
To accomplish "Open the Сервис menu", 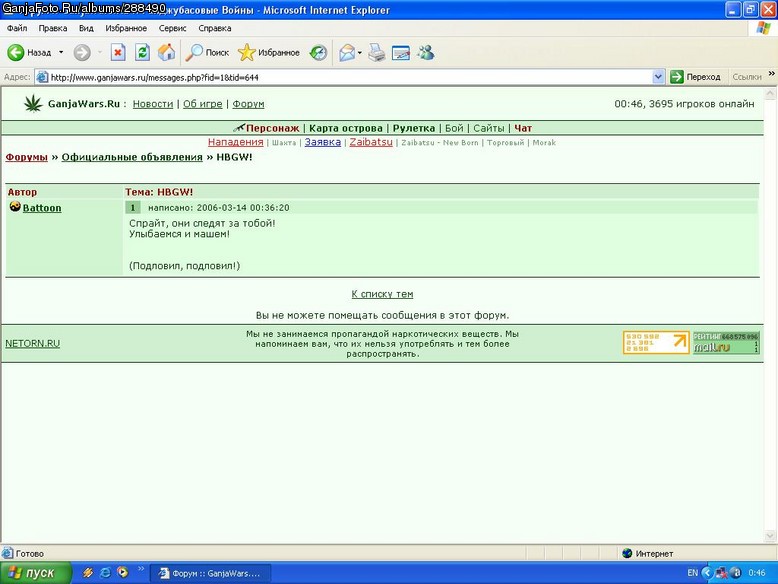I will click(x=172, y=28).
